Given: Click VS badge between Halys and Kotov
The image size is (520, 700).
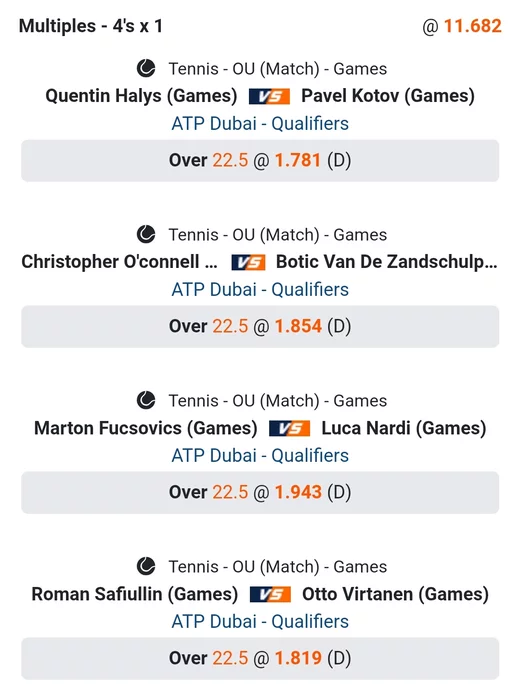Looking at the screenshot, I should 269,96.
